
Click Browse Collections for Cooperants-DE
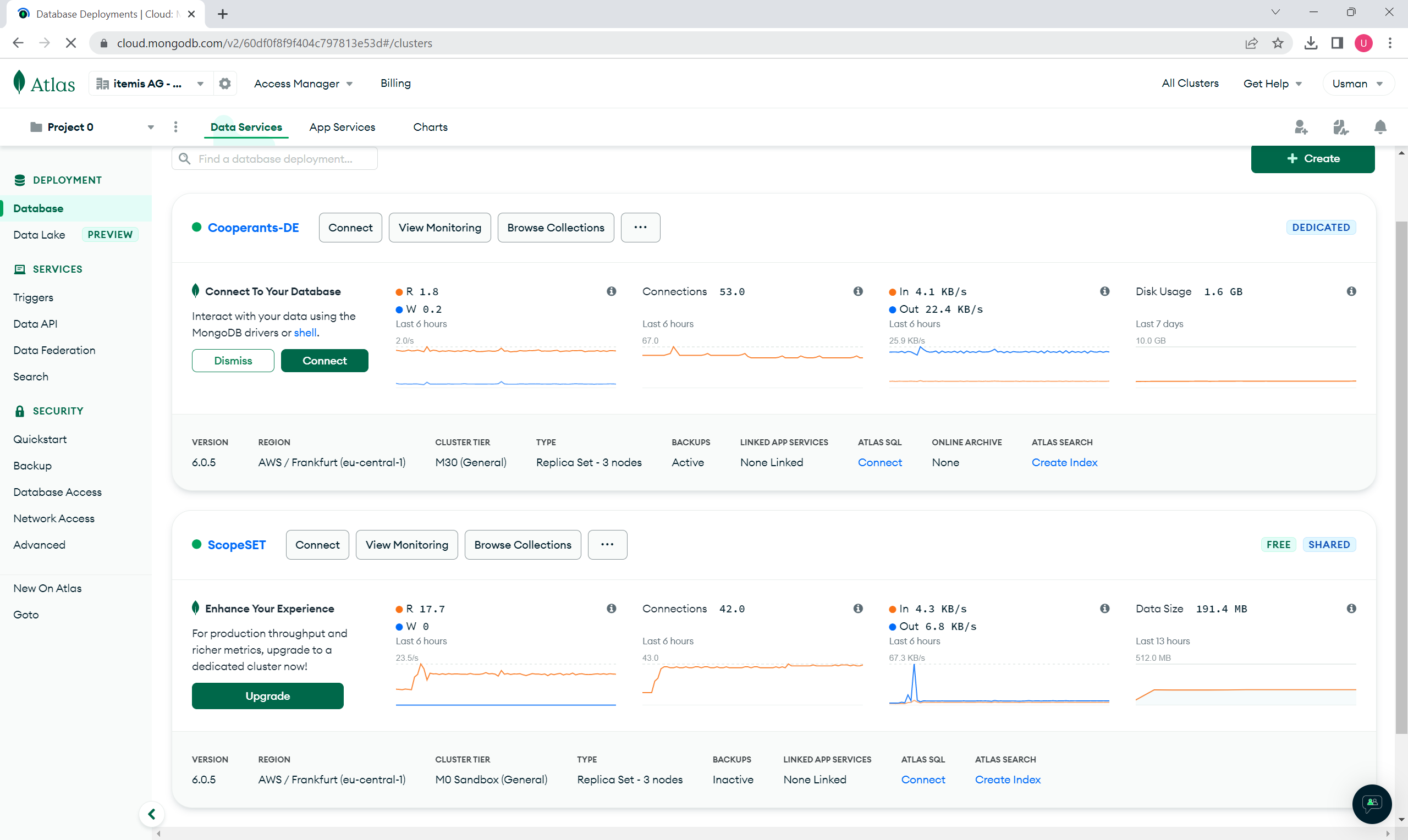click(x=555, y=228)
